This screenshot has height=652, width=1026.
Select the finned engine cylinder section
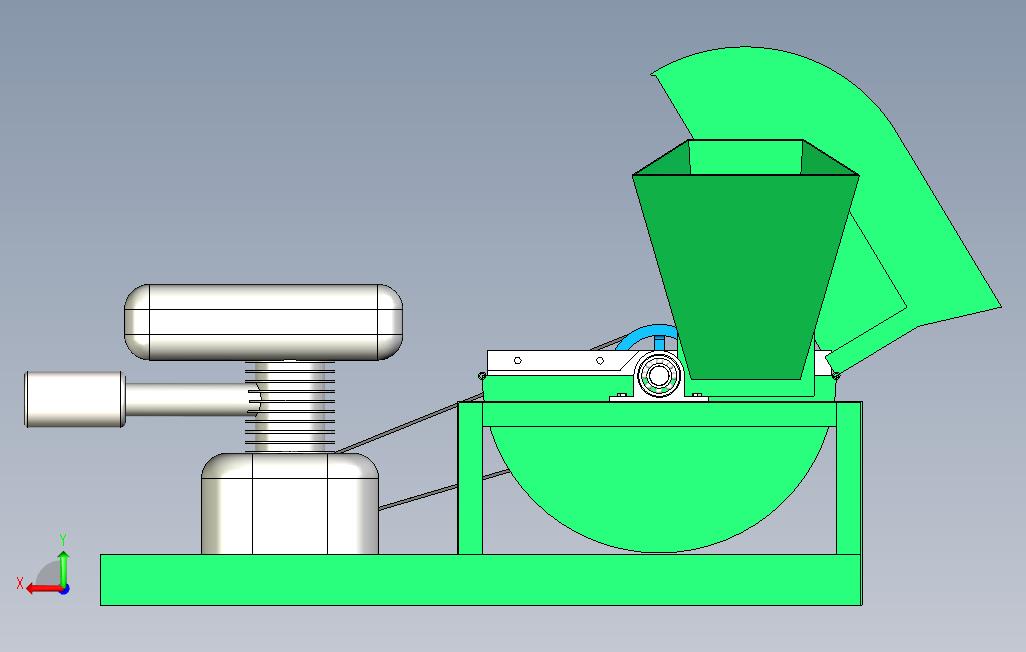coord(290,407)
